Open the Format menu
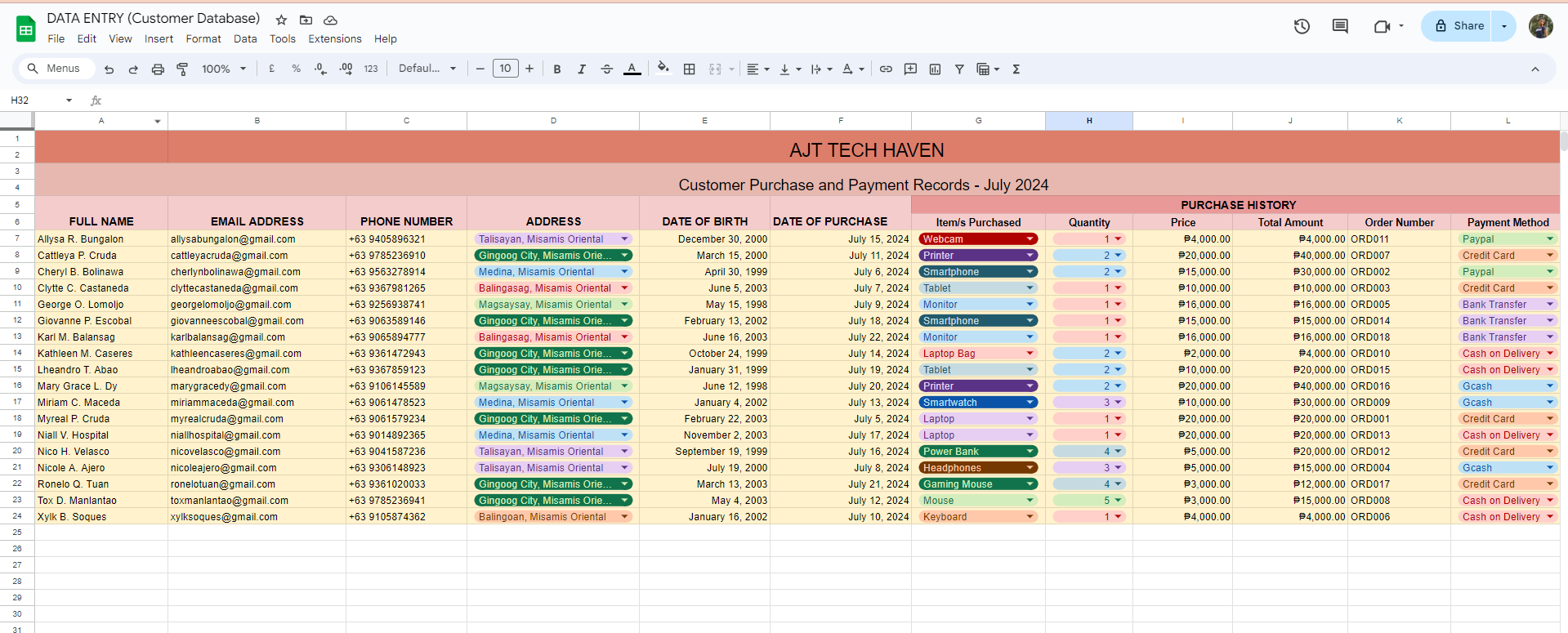Viewport: 1568px width, 633px height. [203, 38]
